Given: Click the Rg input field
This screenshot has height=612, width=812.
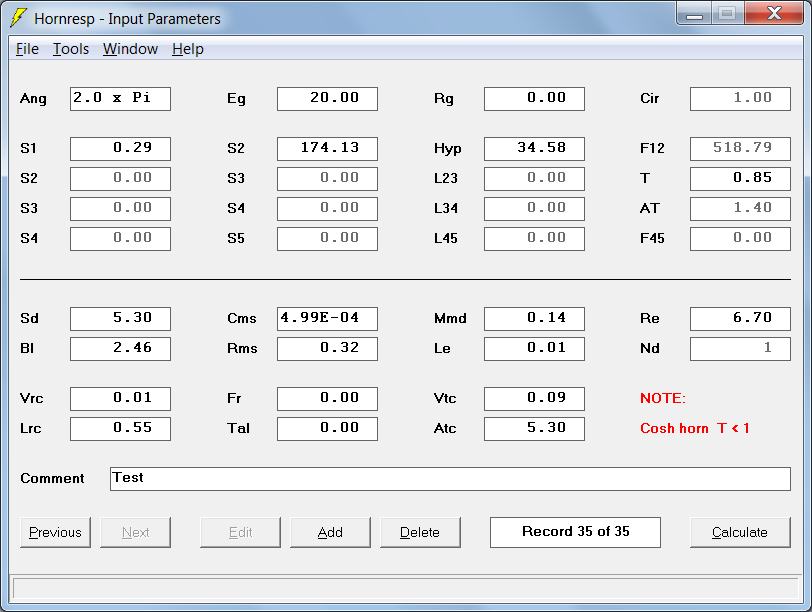Looking at the screenshot, I should (x=534, y=99).
